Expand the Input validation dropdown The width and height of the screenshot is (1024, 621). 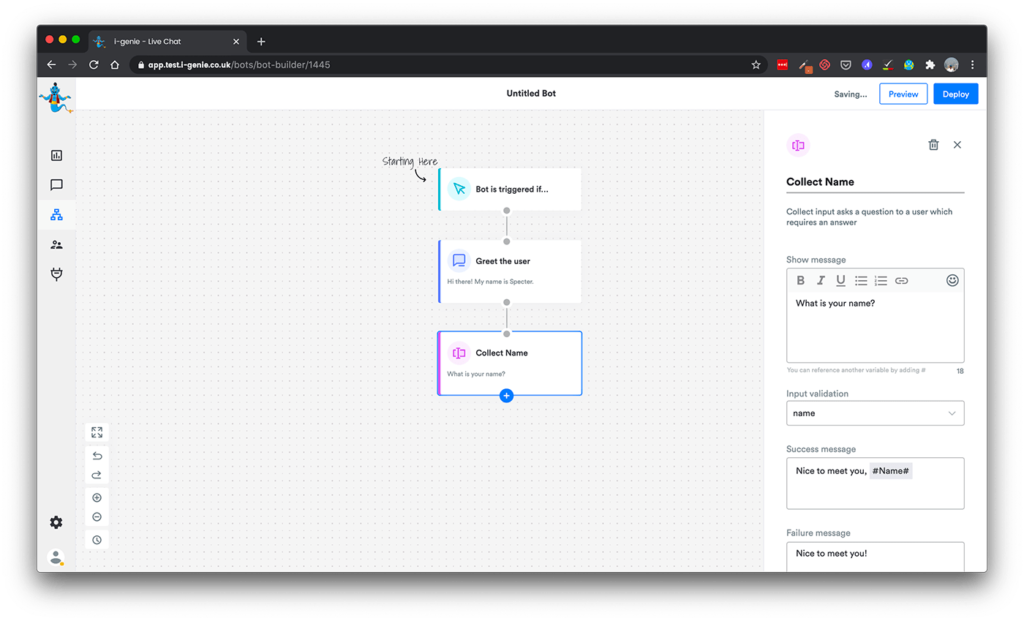tap(875, 413)
